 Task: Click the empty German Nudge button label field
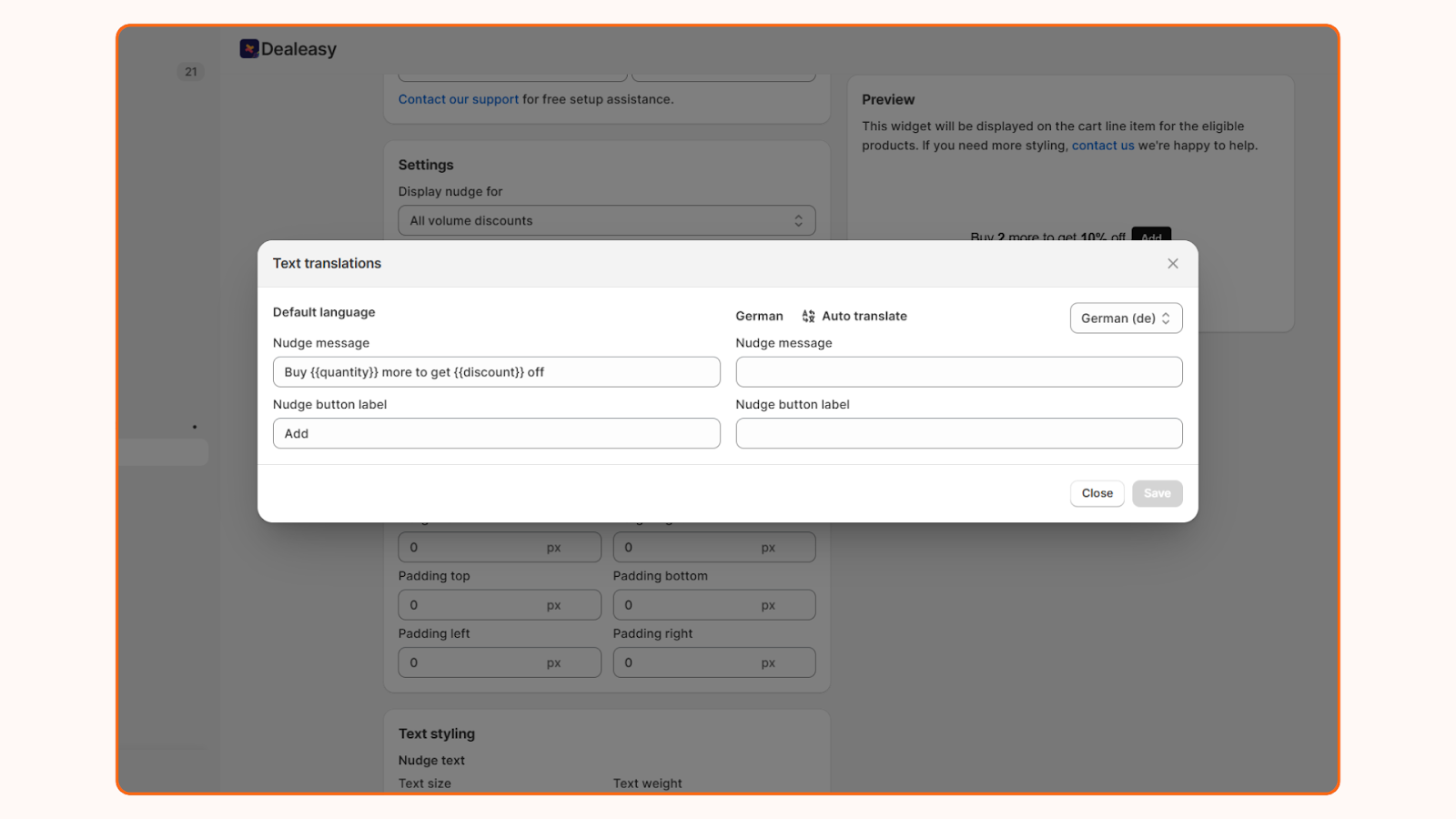click(x=958, y=433)
